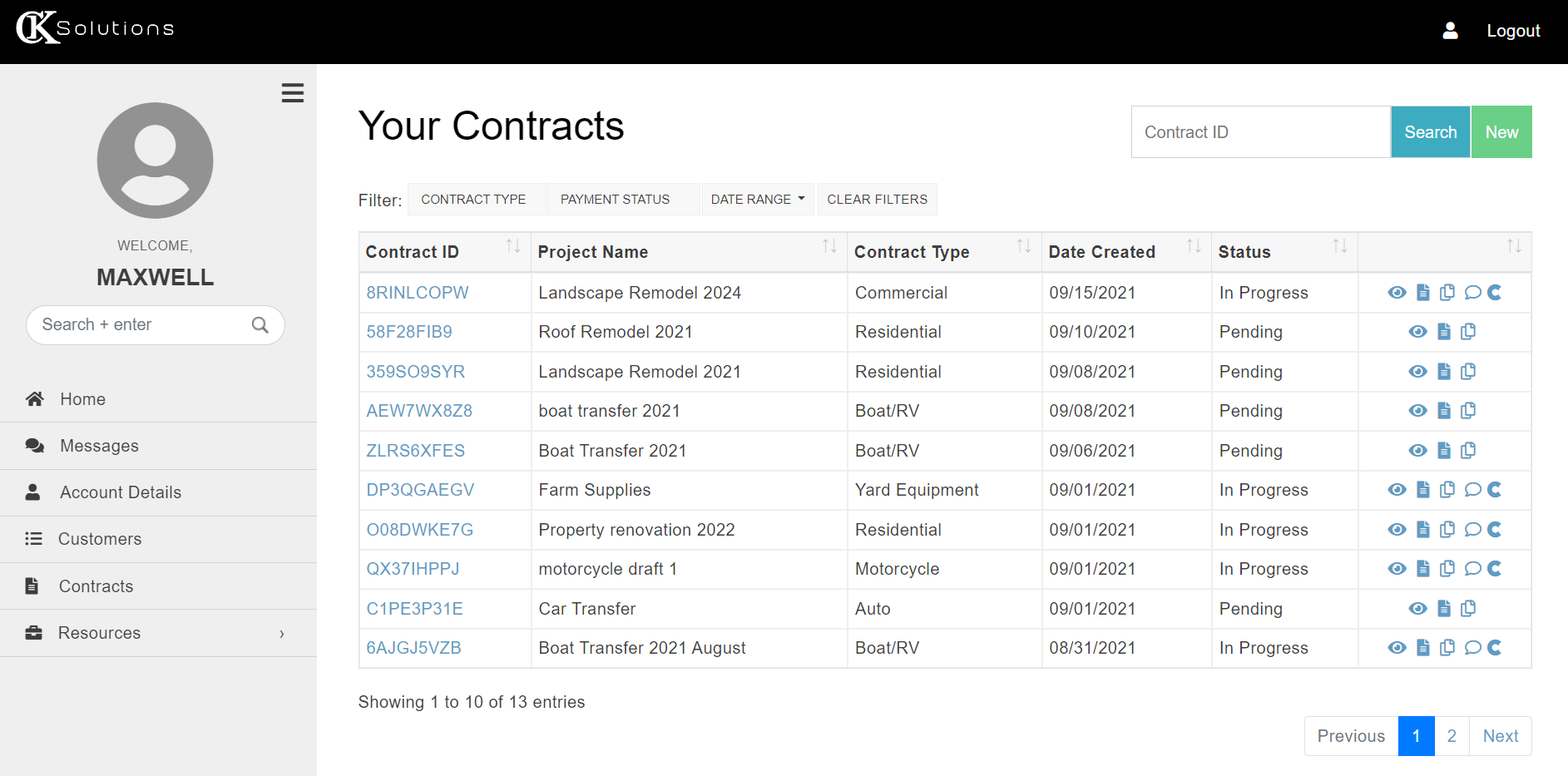Click the copy icon for Car Transfer contract
This screenshot has width=1568, height=776.
coord(1468,609)
